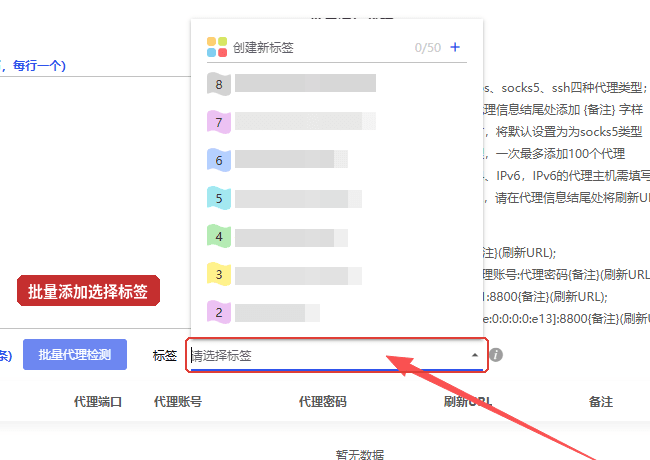Click the 暂无数据 empty table text

click(x=360, y=454)
